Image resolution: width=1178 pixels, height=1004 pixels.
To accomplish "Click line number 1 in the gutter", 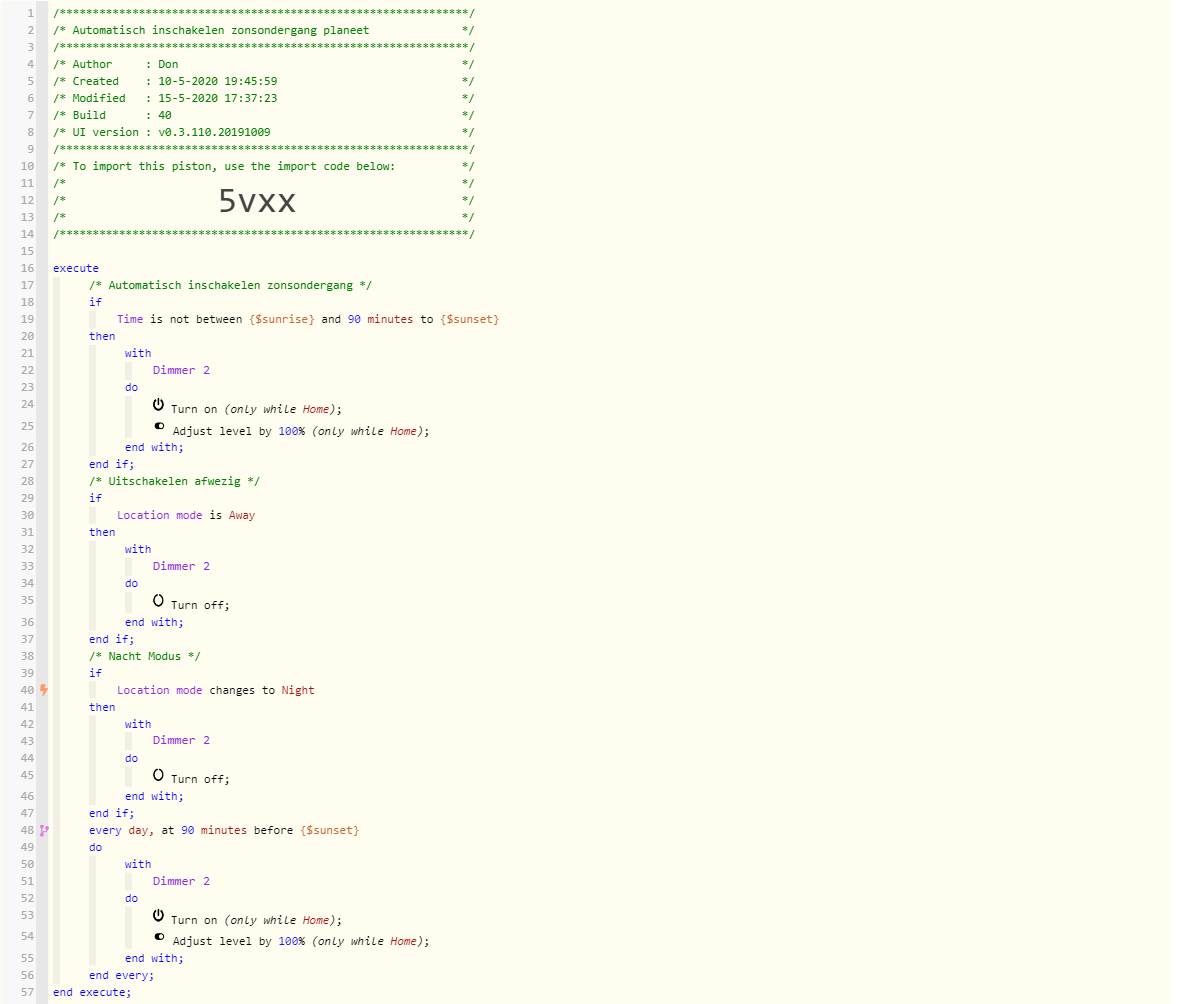I will point(30,14).
